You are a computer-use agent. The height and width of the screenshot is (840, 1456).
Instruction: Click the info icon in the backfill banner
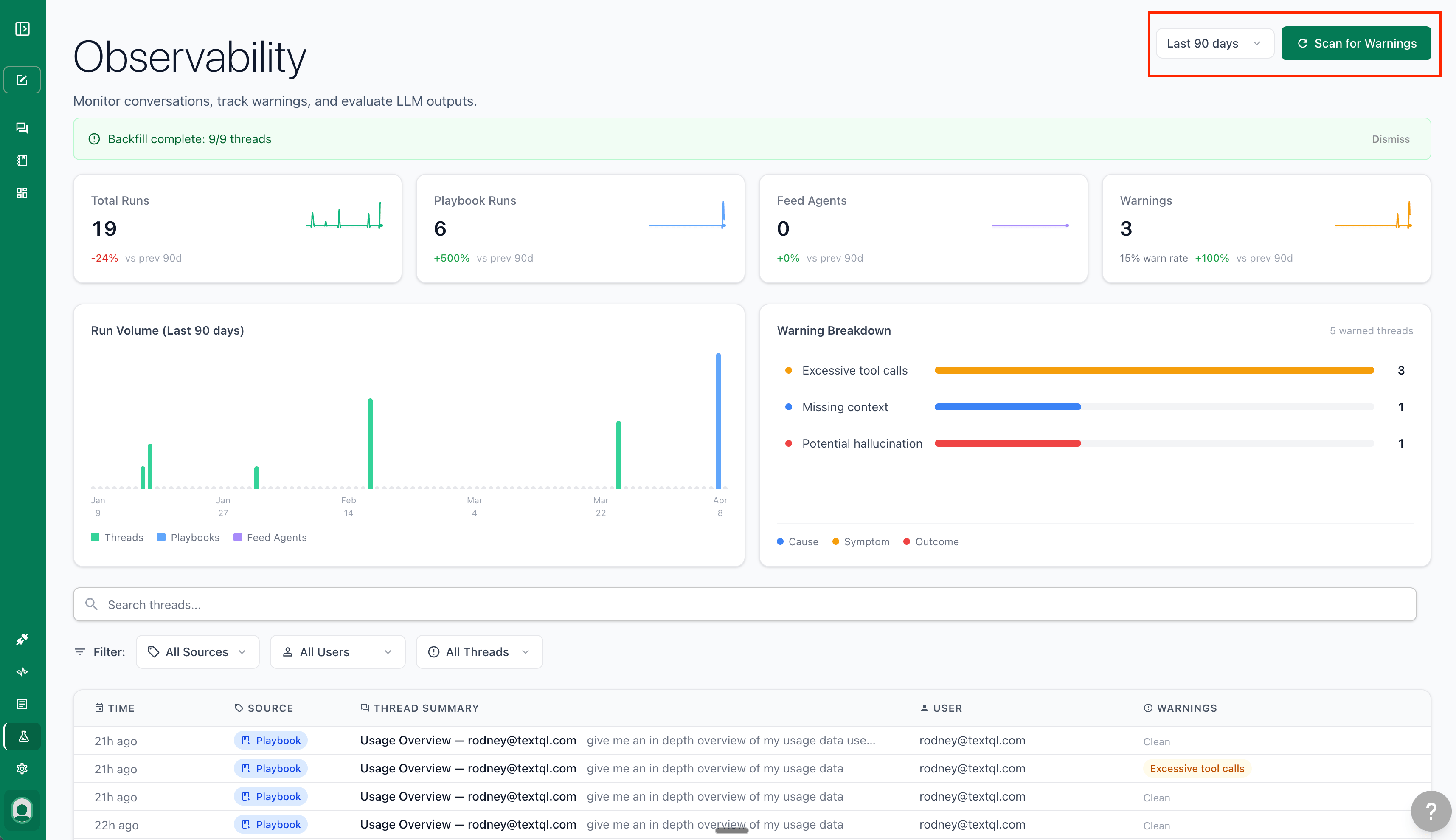point(94,139)
